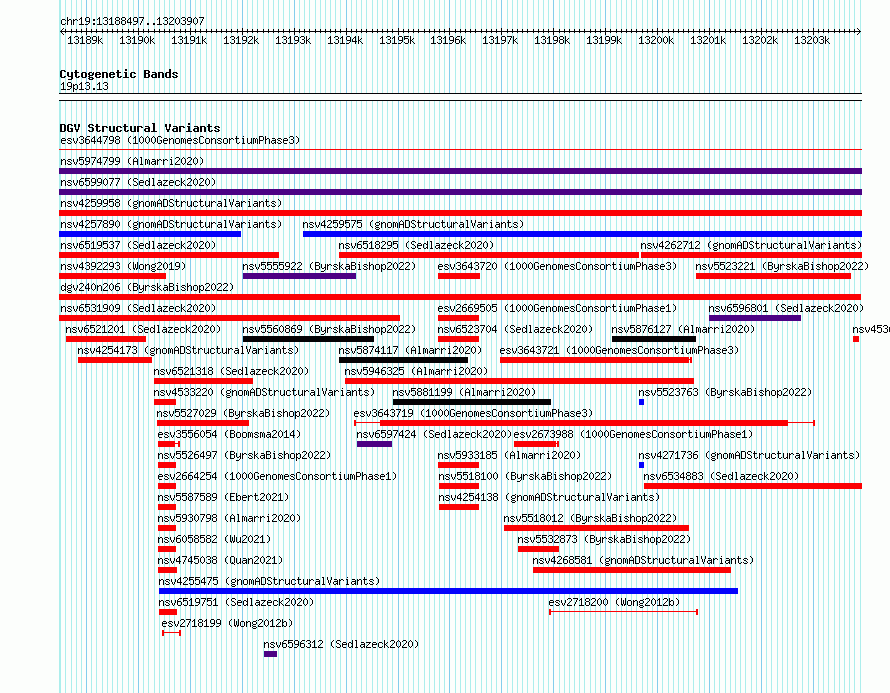Open nsv5532873 (ByrskaBishop2022) label

click(604, 539)
